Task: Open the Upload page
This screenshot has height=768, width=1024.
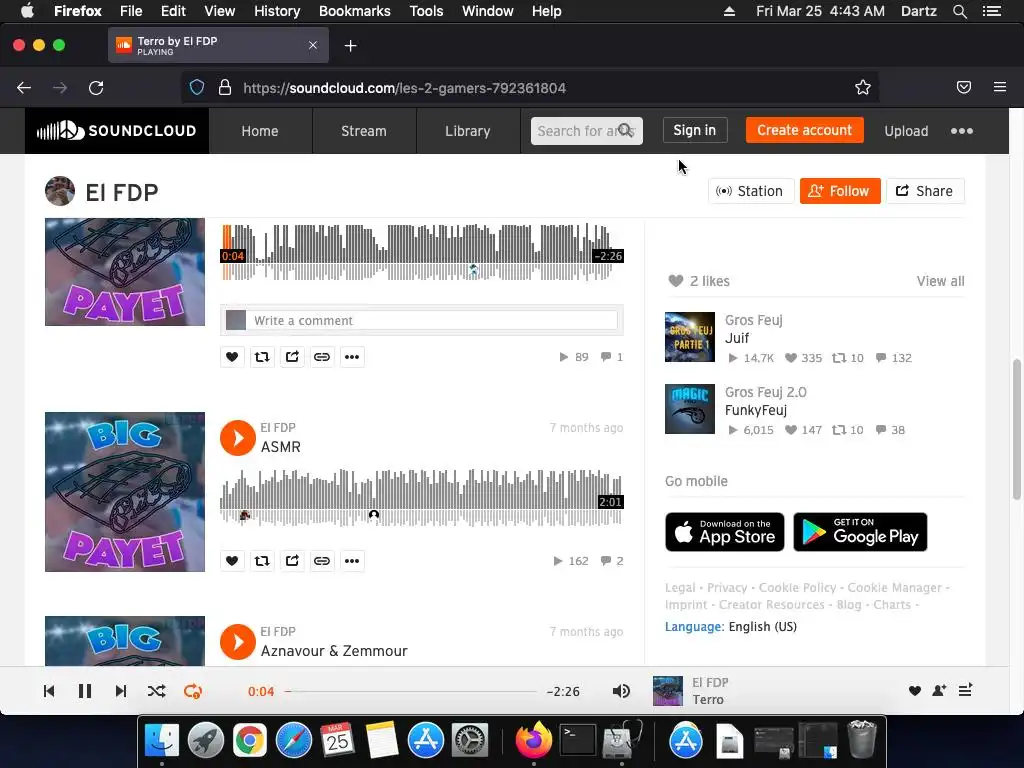Action: point(906,131)
